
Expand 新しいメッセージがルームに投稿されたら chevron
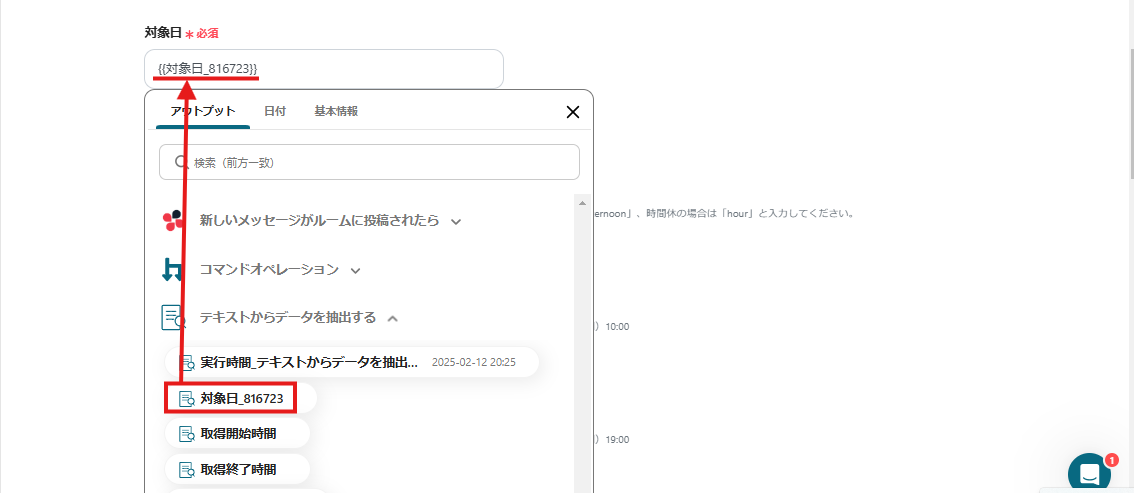tap(456, 222)
